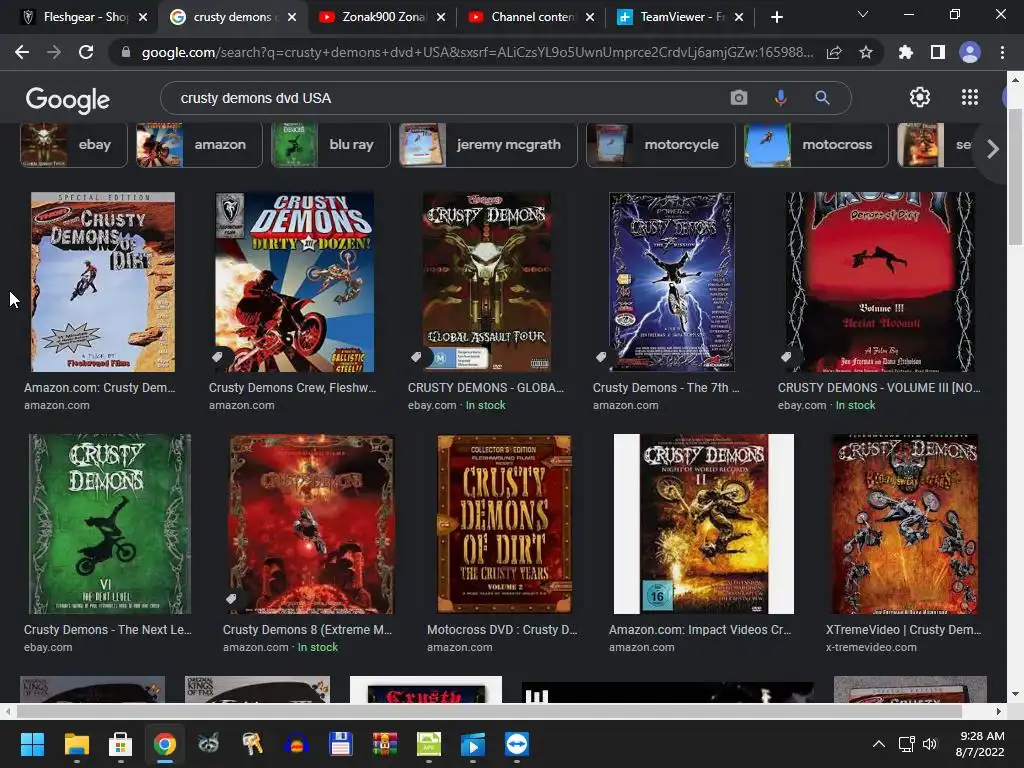Open the network icon in system tray
The height and width of the screenshot is (768, 1024).
point(906,744)
